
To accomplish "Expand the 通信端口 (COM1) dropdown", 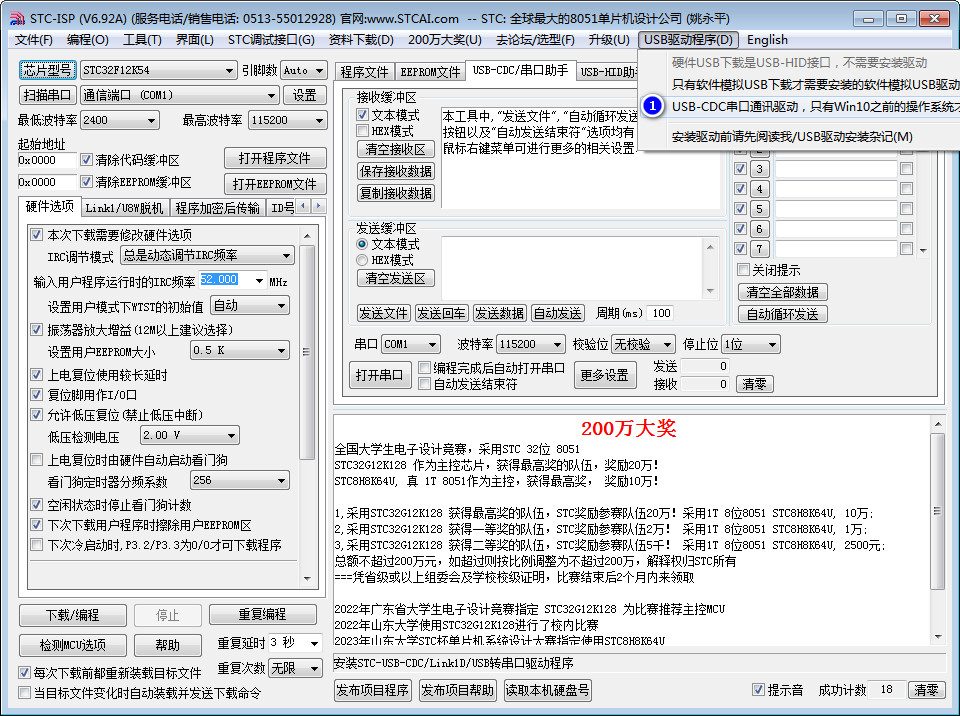I will tap(271, 96).
